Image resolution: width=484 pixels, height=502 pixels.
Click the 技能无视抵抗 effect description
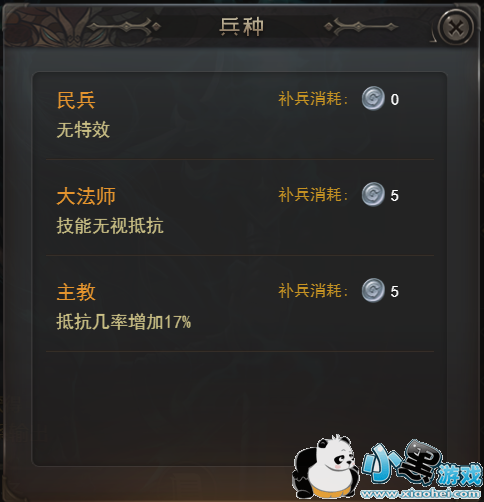click(x=110, y=226)
